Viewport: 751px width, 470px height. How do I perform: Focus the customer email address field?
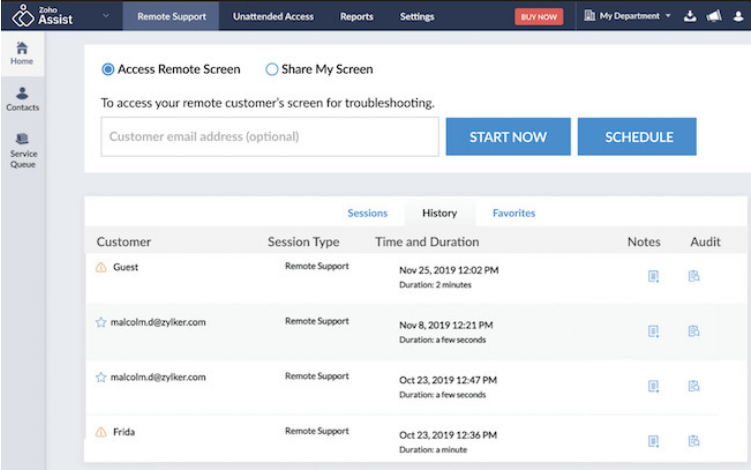point(270,137)
